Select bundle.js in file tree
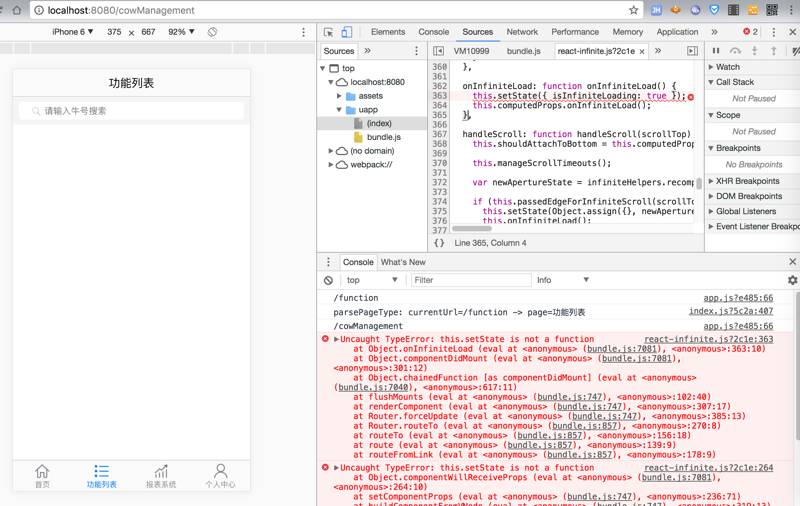 [x=384, y=137]
